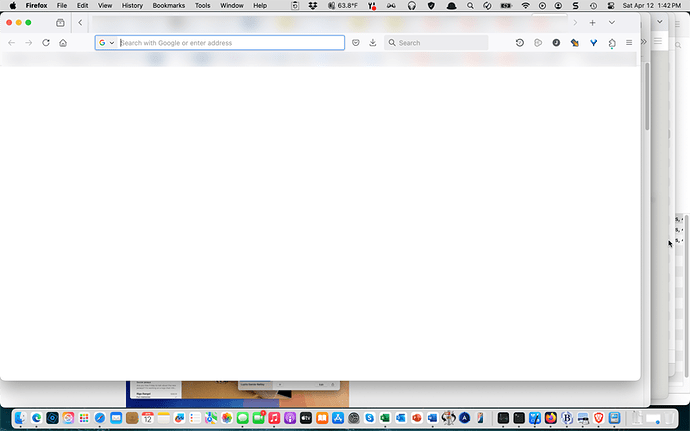Image resolution: width=690 pixels, height=431 pixels.
Task: Open Spotlight search in menu bar
Action: point(470,6)
